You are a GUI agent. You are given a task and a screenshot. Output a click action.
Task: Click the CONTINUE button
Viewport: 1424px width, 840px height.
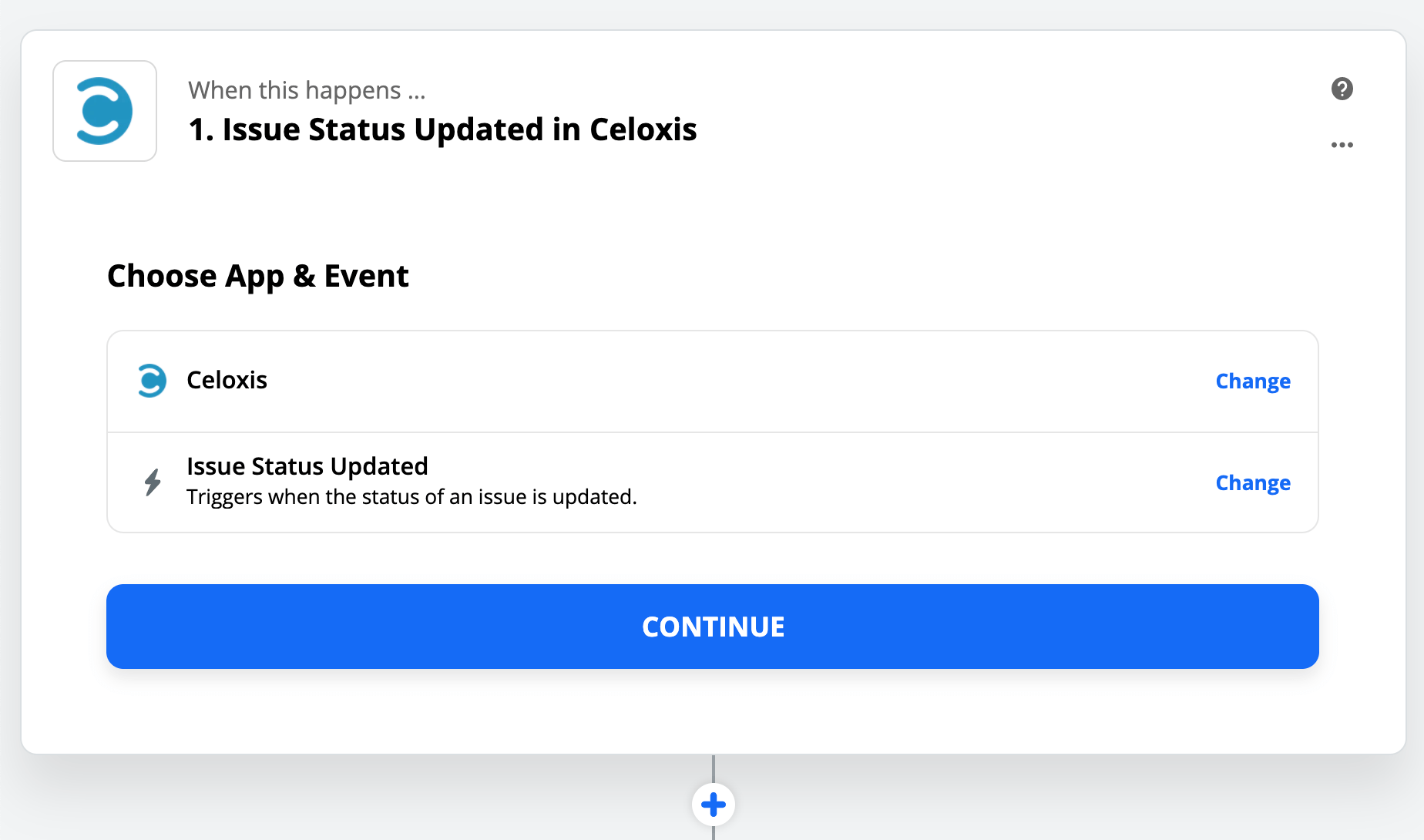click(713, 627)
